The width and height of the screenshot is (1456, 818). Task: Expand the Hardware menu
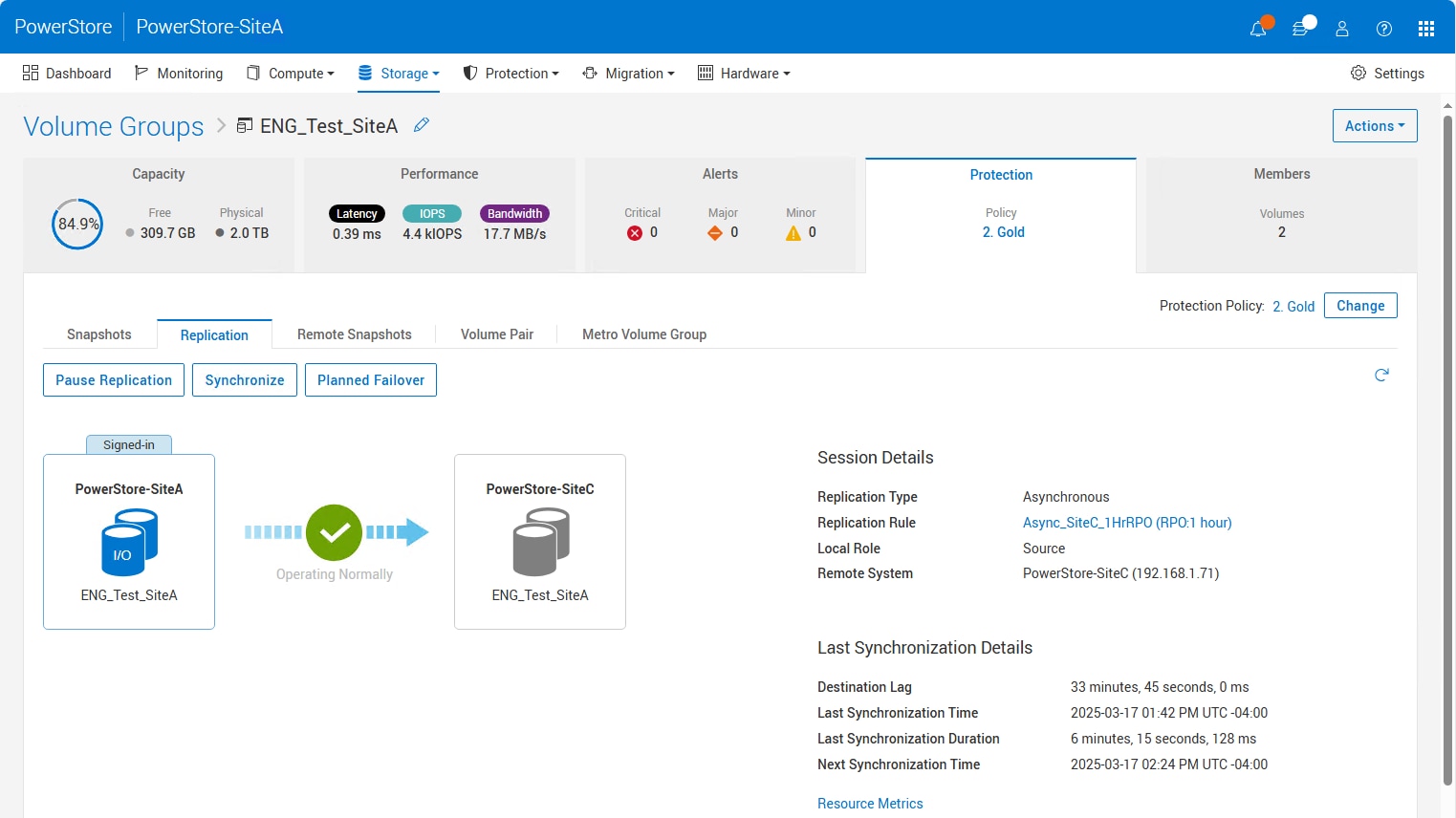[744, 74]
